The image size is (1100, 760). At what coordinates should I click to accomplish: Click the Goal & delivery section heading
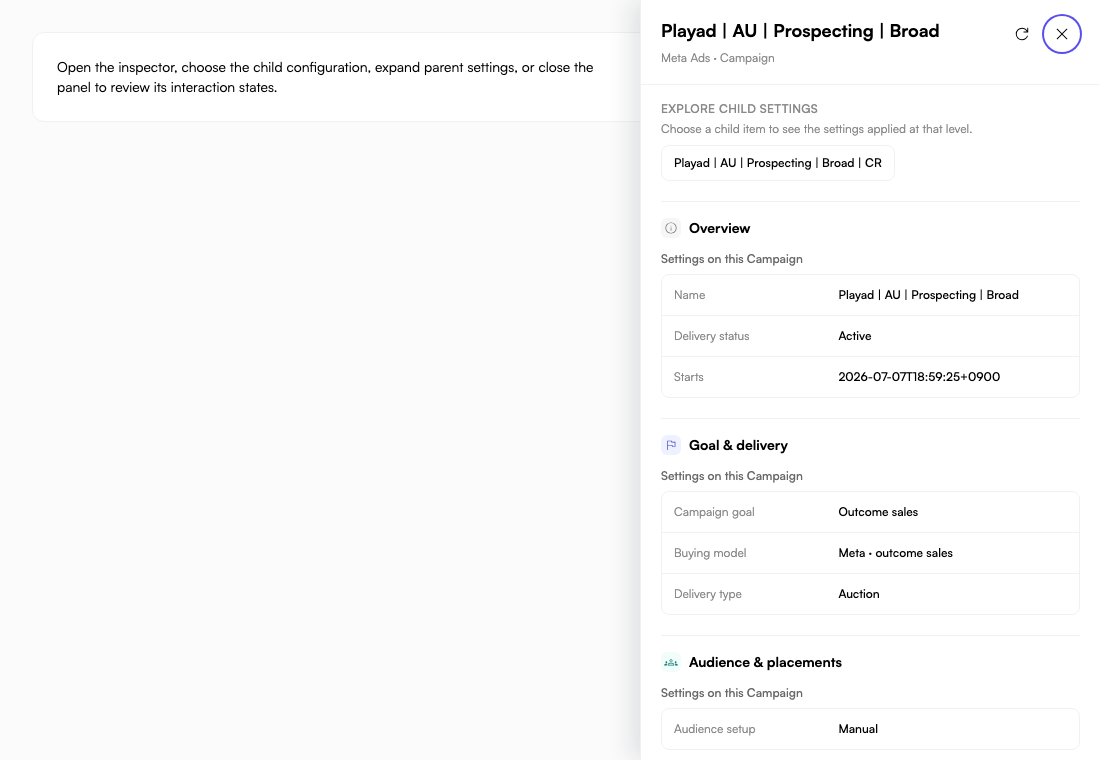point(738,445)
